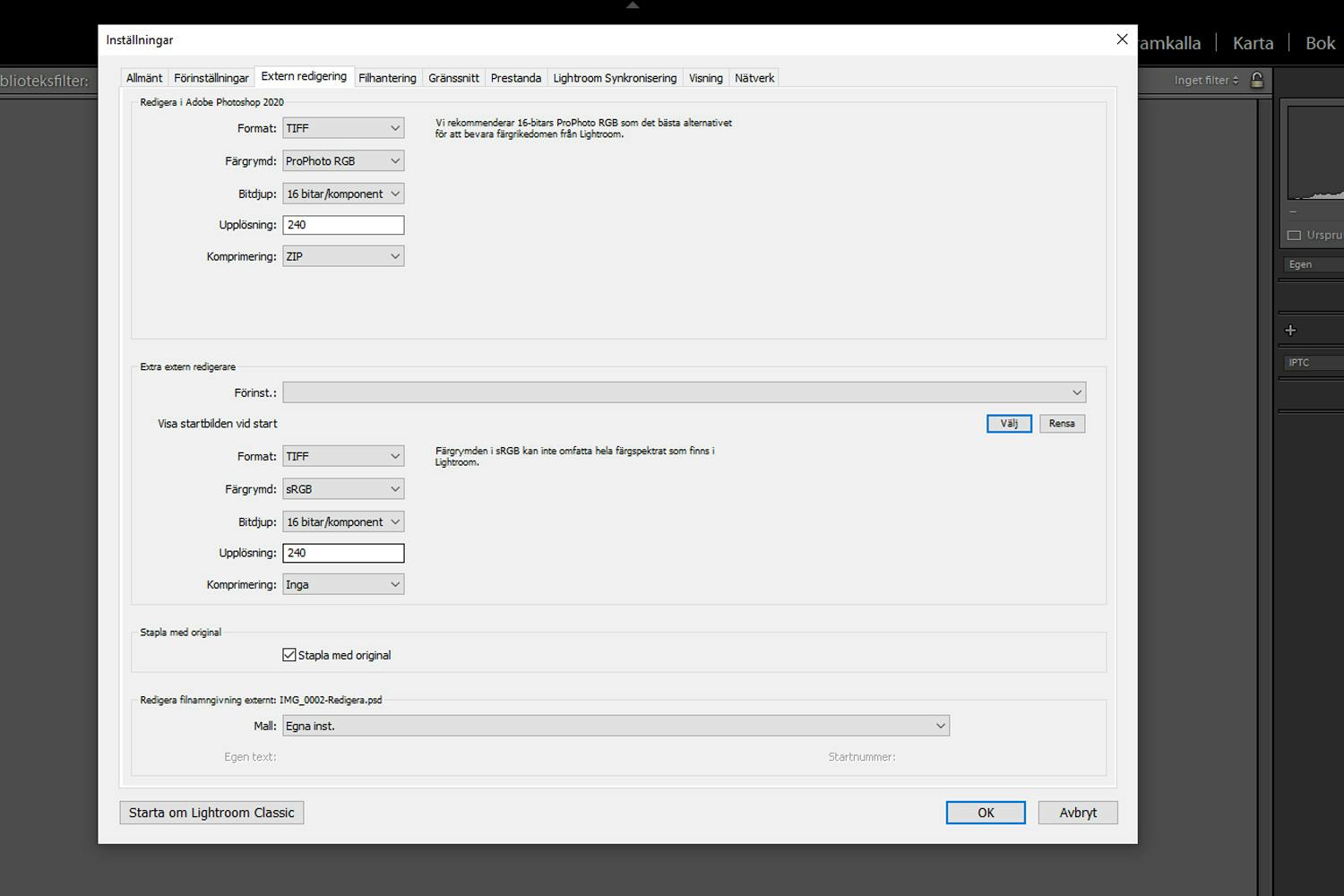Confirm with the OK button
1344x896 pixels.
(x=986, y=813)
